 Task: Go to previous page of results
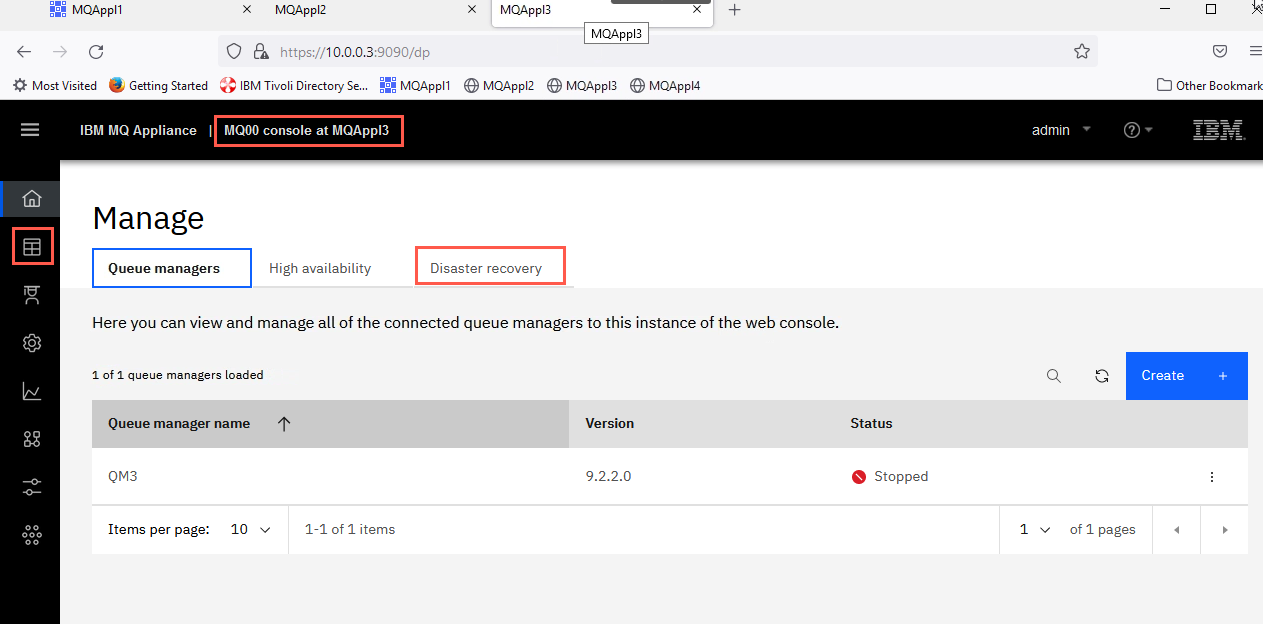[x=1177, y=530]
